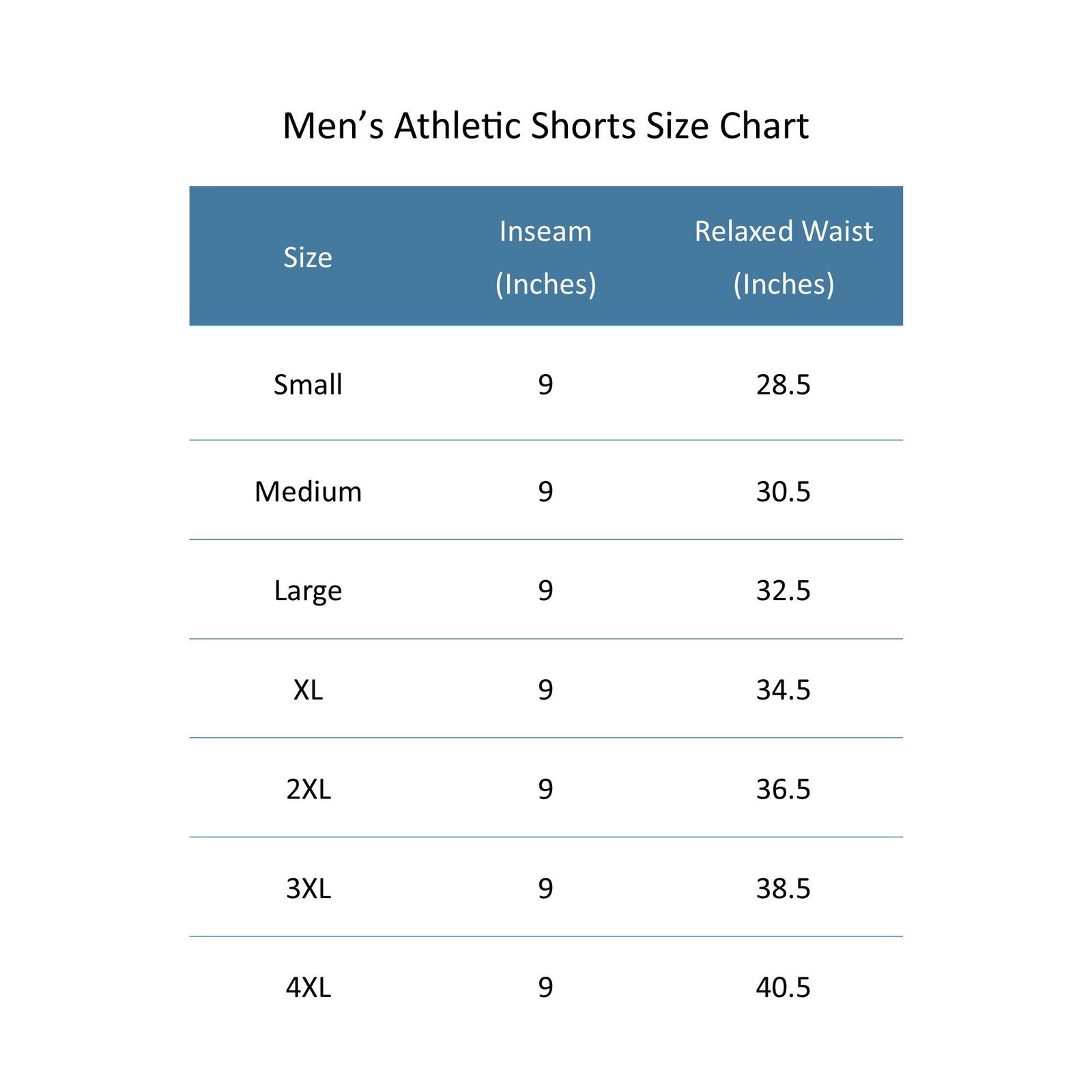Select the inseam value in the 4XL row
Screen dimensions: 1092x1092
click(x=545, y=988)
